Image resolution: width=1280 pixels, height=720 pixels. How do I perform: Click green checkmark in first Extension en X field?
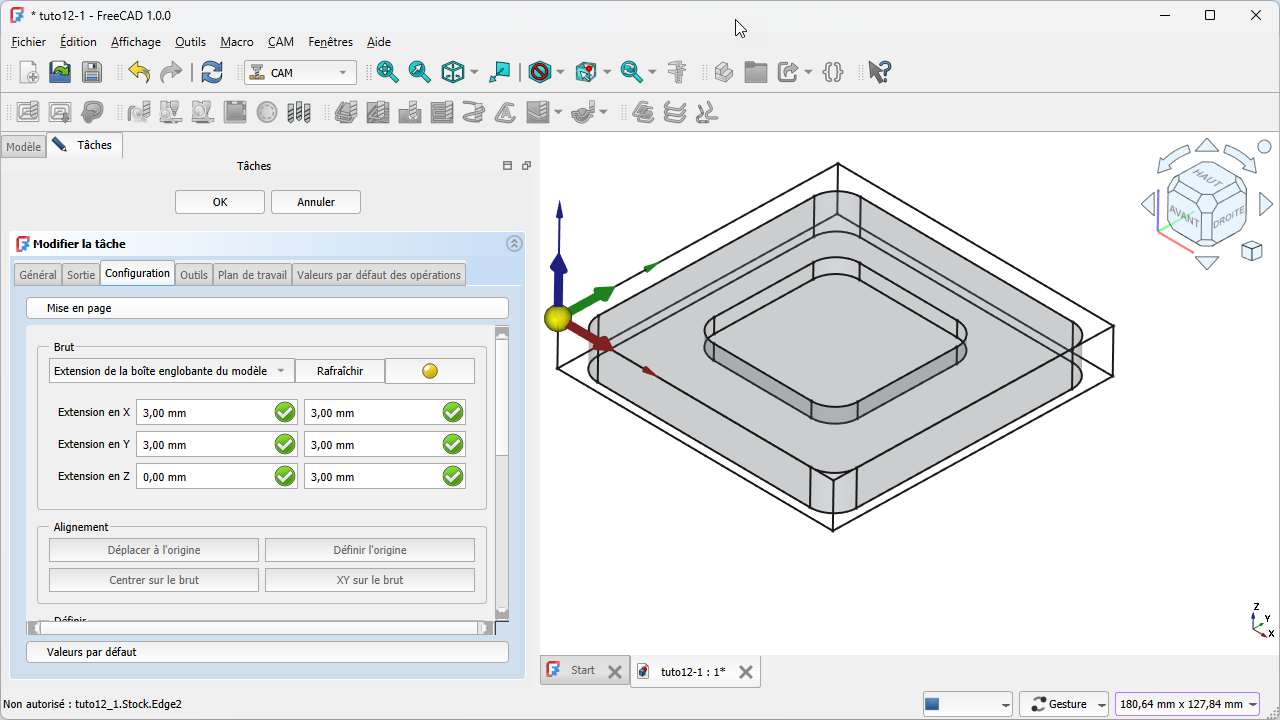click(x=285, y=412)
